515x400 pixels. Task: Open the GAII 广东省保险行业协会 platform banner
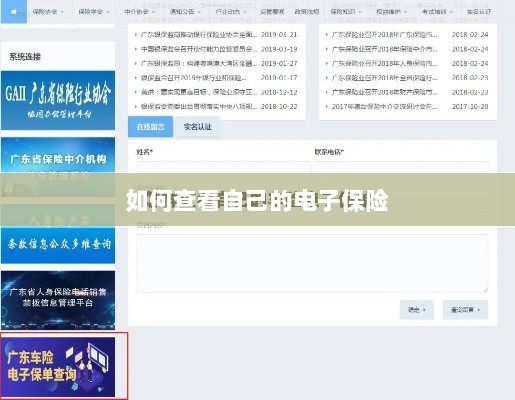(x=58, y=100)
